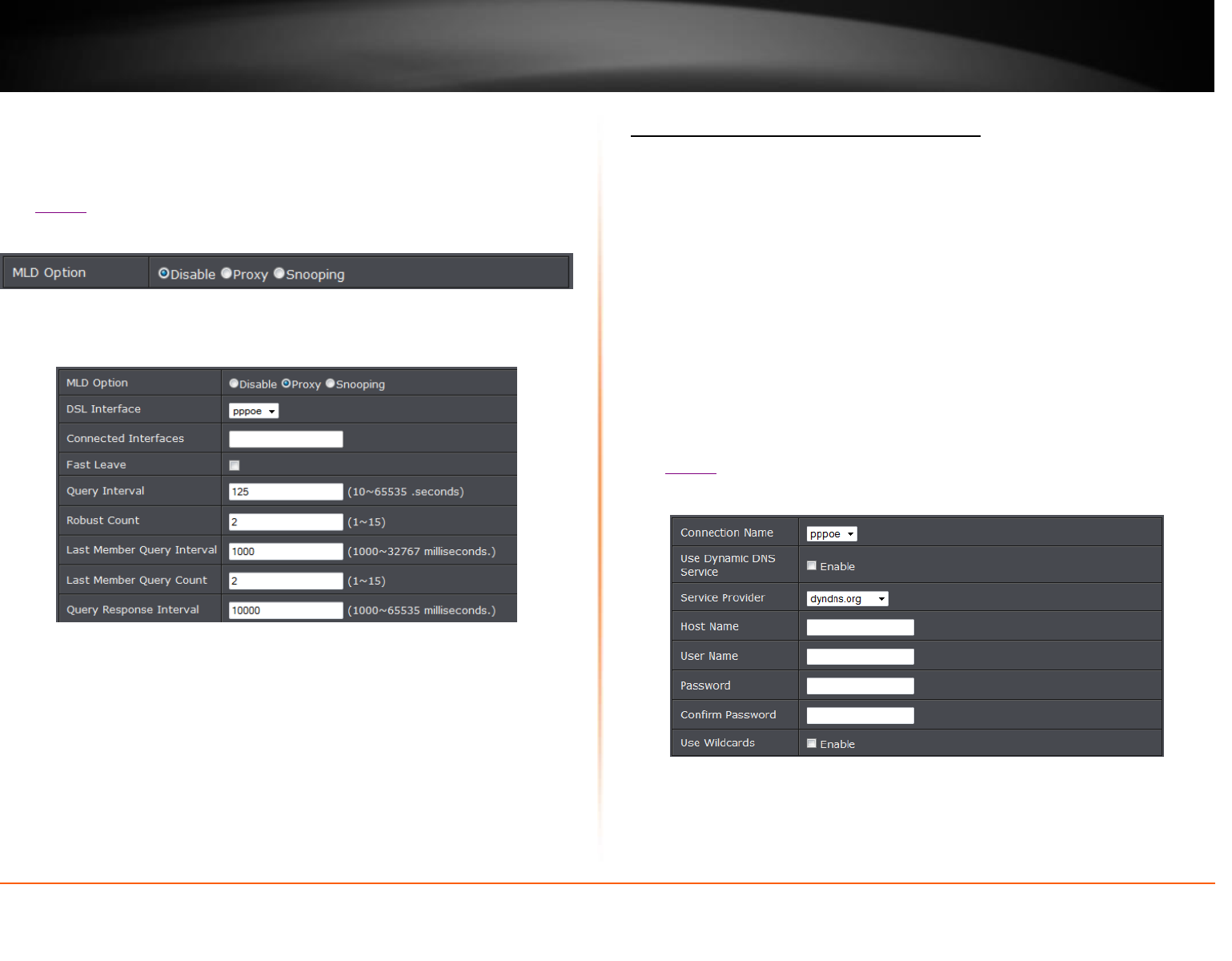Screen dimensions: 1232x961
Task: Open the Connection Name pppoe dropdown
Action: click(x=832, y=534)
